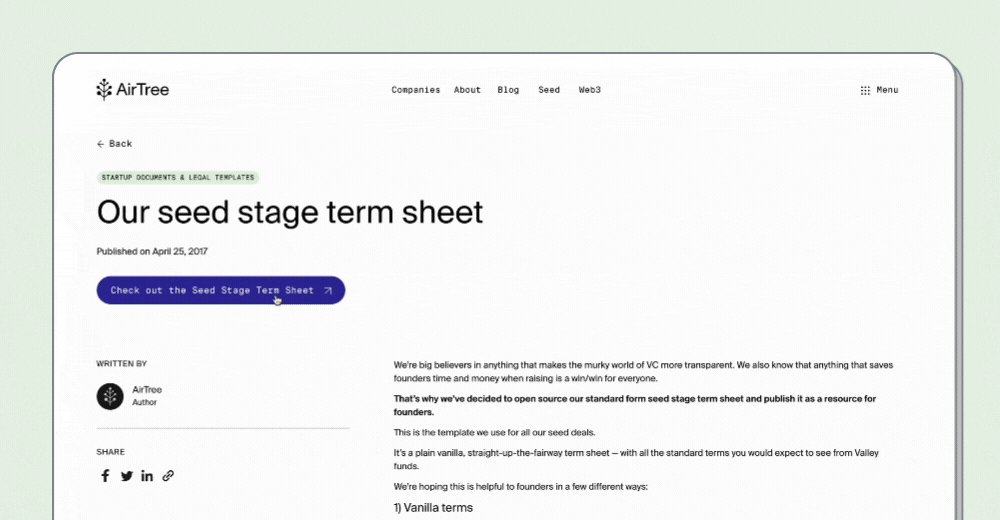
Task: Click the title Our seed stage term sheet
Action: click(290, 212)
